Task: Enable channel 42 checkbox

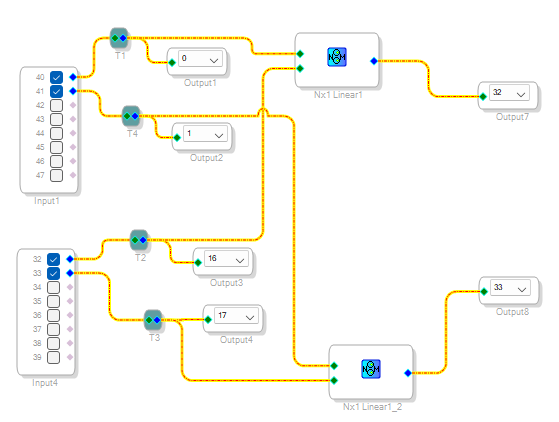Action: (56, 105)
